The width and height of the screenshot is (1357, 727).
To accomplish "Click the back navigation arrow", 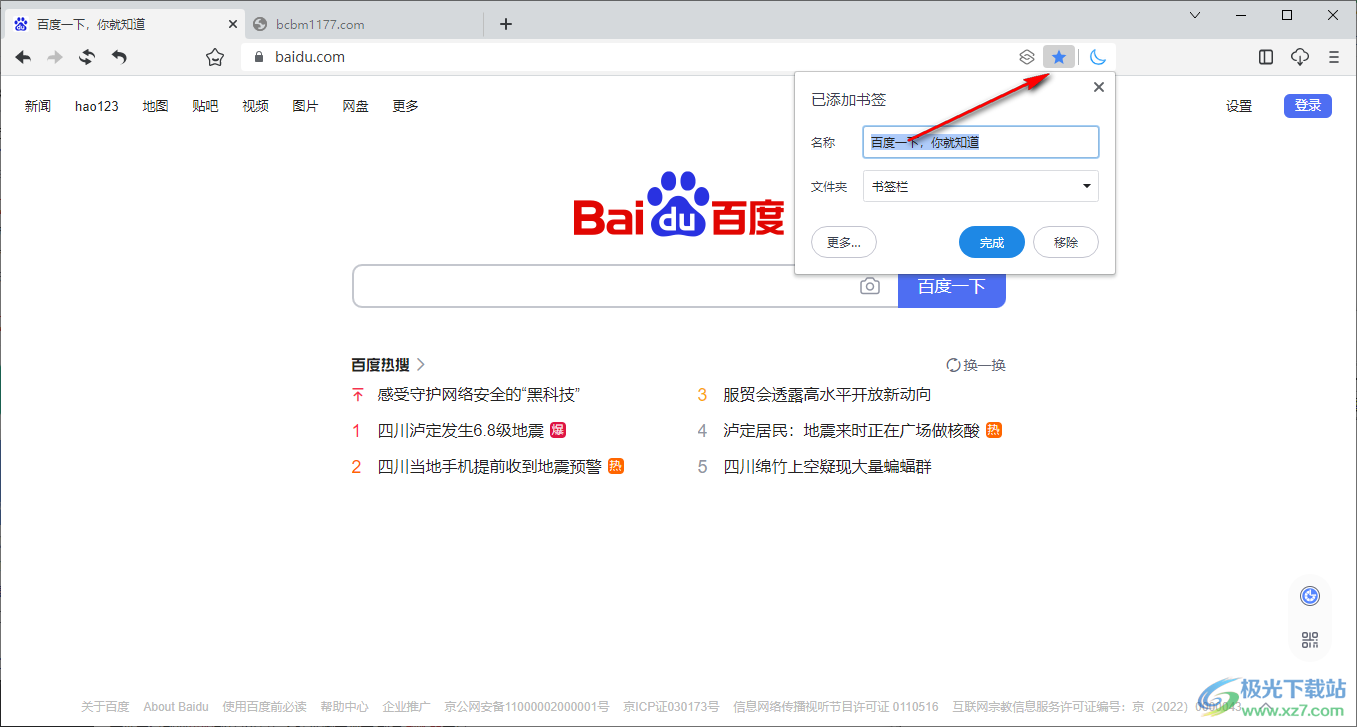I will [x=23, y=57].
